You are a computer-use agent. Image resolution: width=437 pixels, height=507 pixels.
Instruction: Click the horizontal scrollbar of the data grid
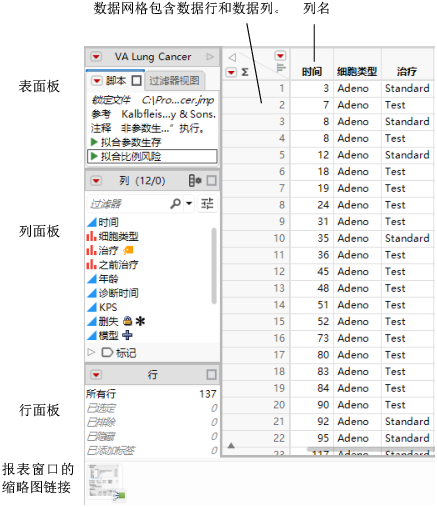tap(371, 450)
